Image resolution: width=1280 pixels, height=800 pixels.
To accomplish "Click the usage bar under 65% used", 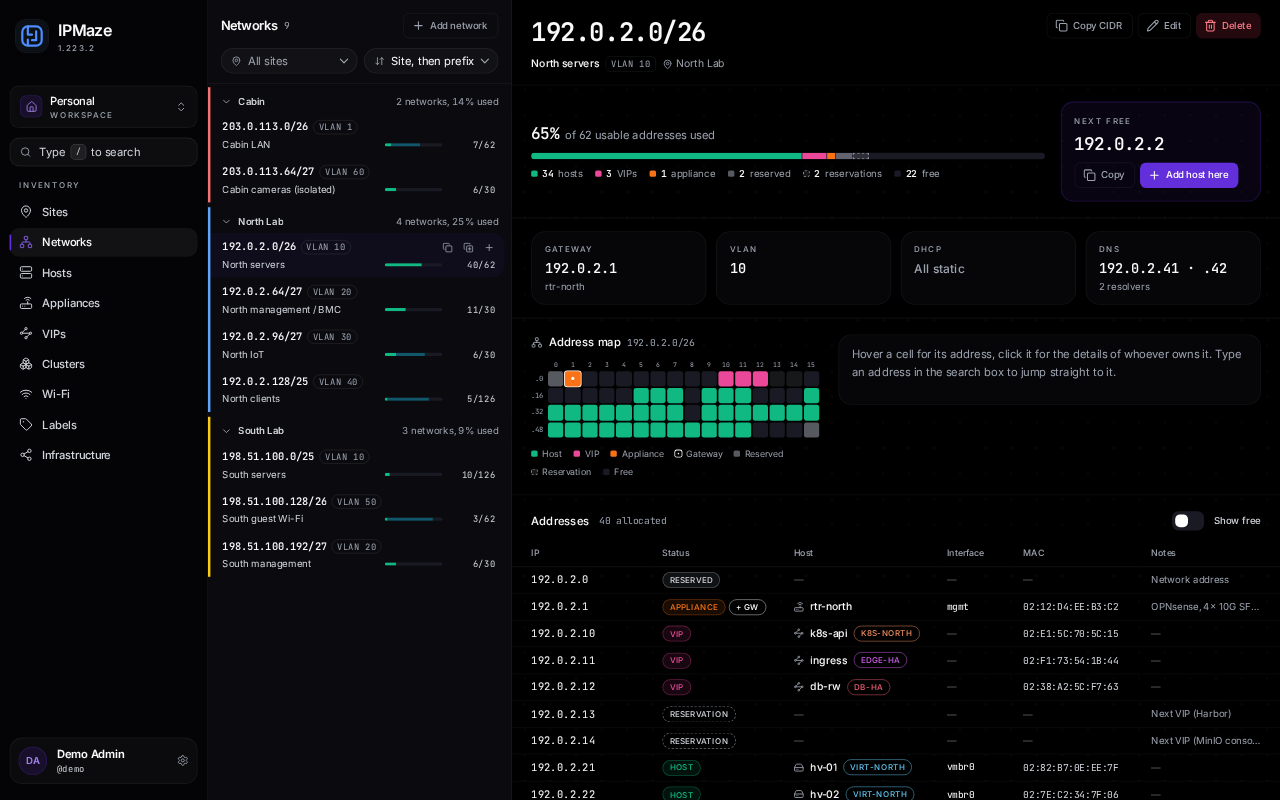I will (x=788, y=156).
